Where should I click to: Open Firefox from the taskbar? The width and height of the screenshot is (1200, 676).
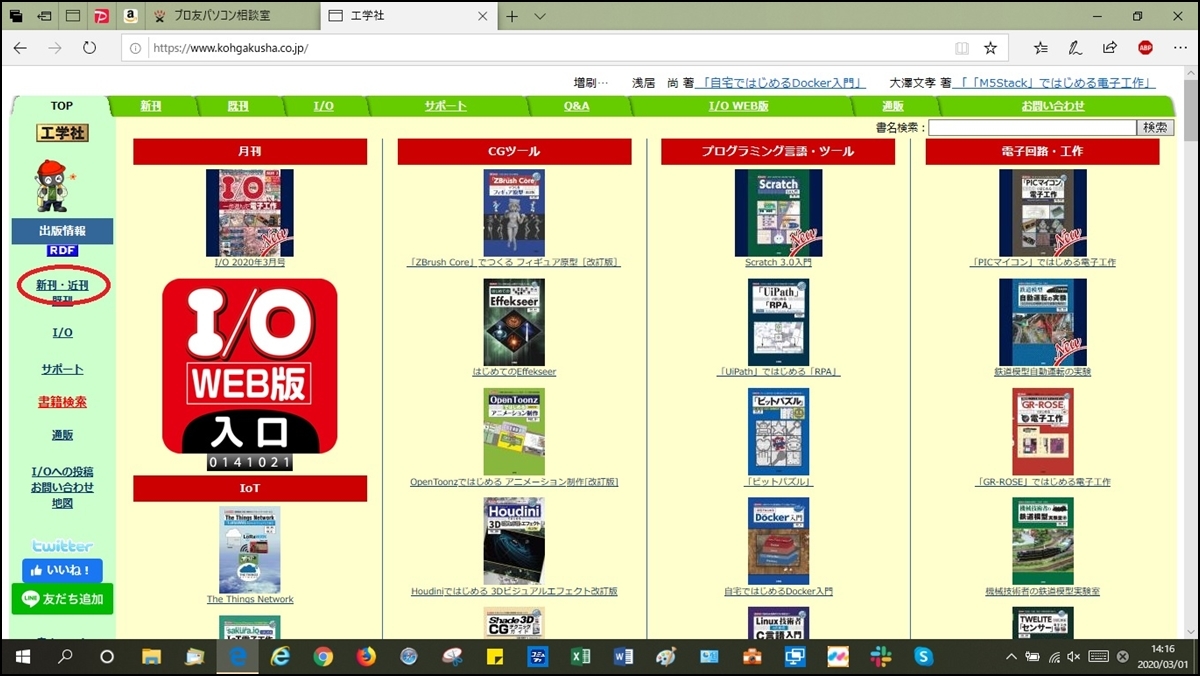click(365, 657)
